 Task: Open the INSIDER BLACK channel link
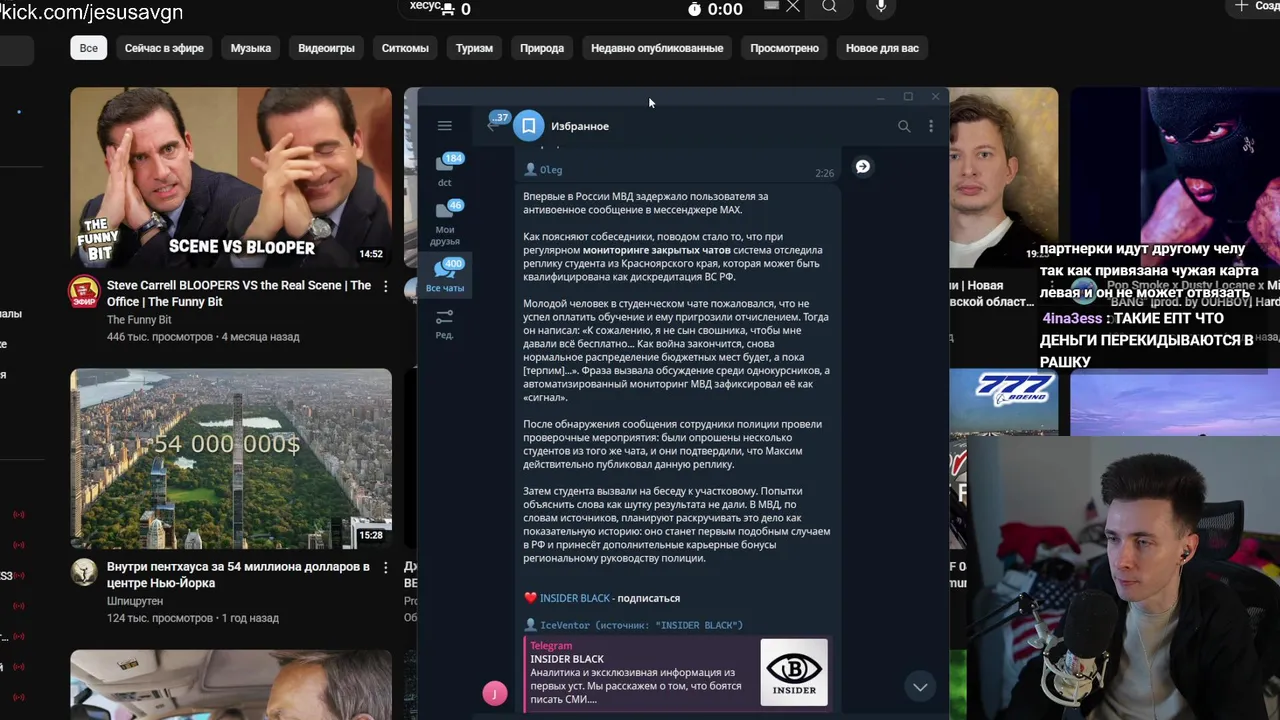(575, 598)
